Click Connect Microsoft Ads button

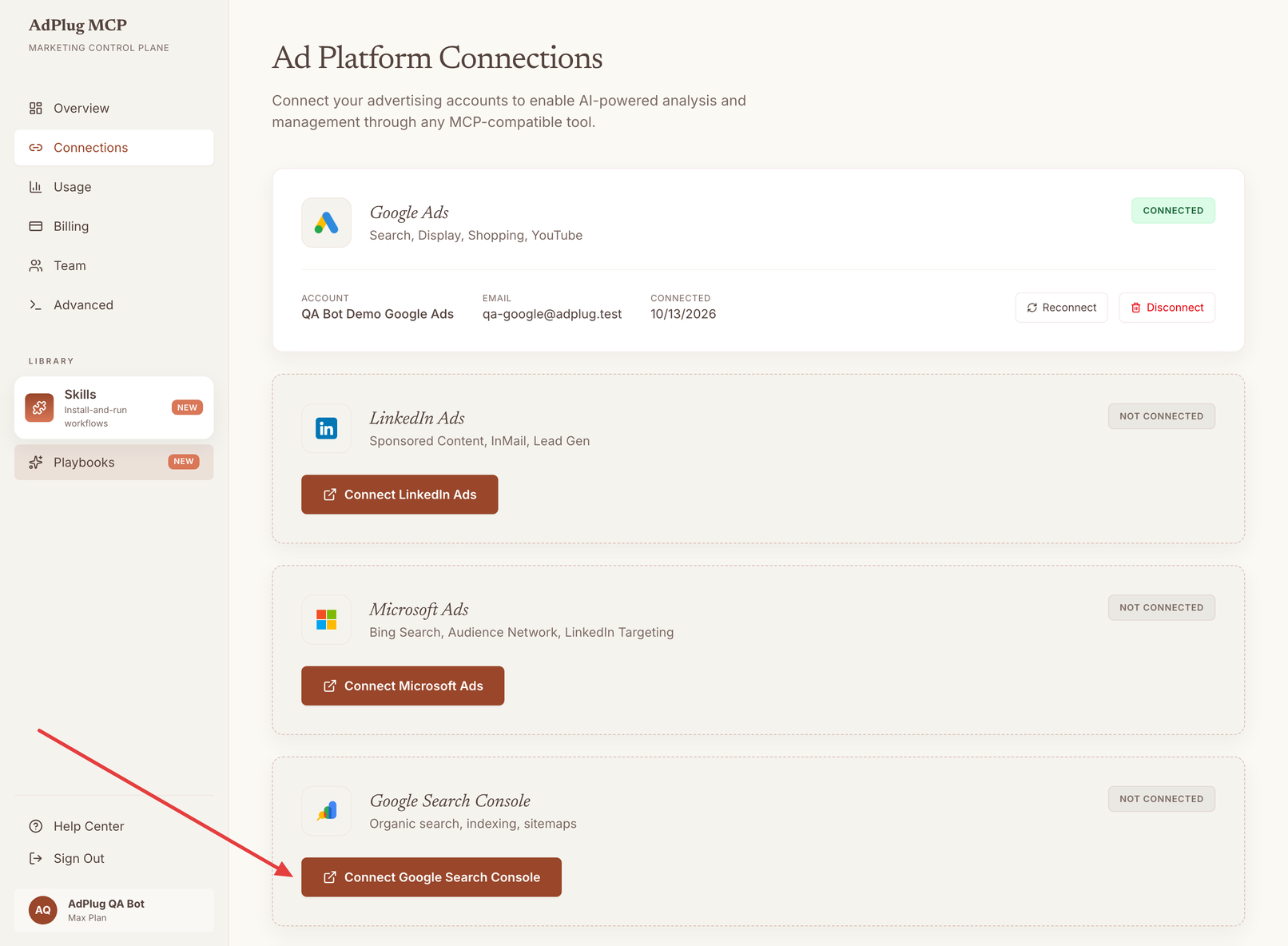pos(403,686)
